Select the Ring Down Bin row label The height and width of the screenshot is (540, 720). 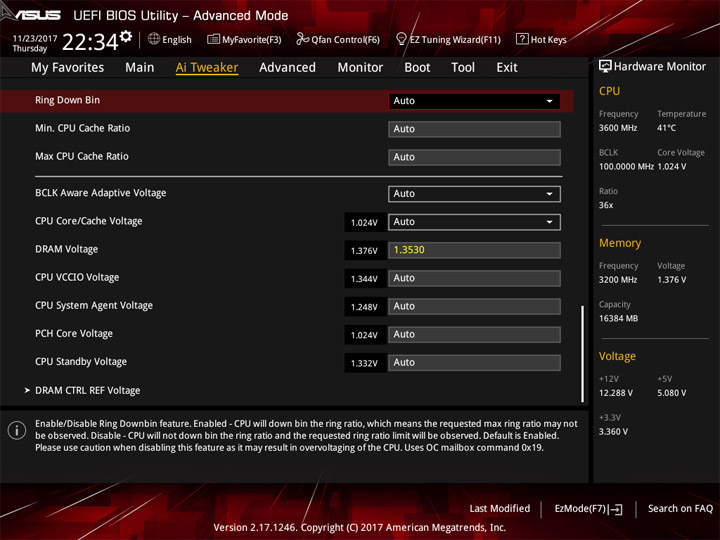[68, 100]
